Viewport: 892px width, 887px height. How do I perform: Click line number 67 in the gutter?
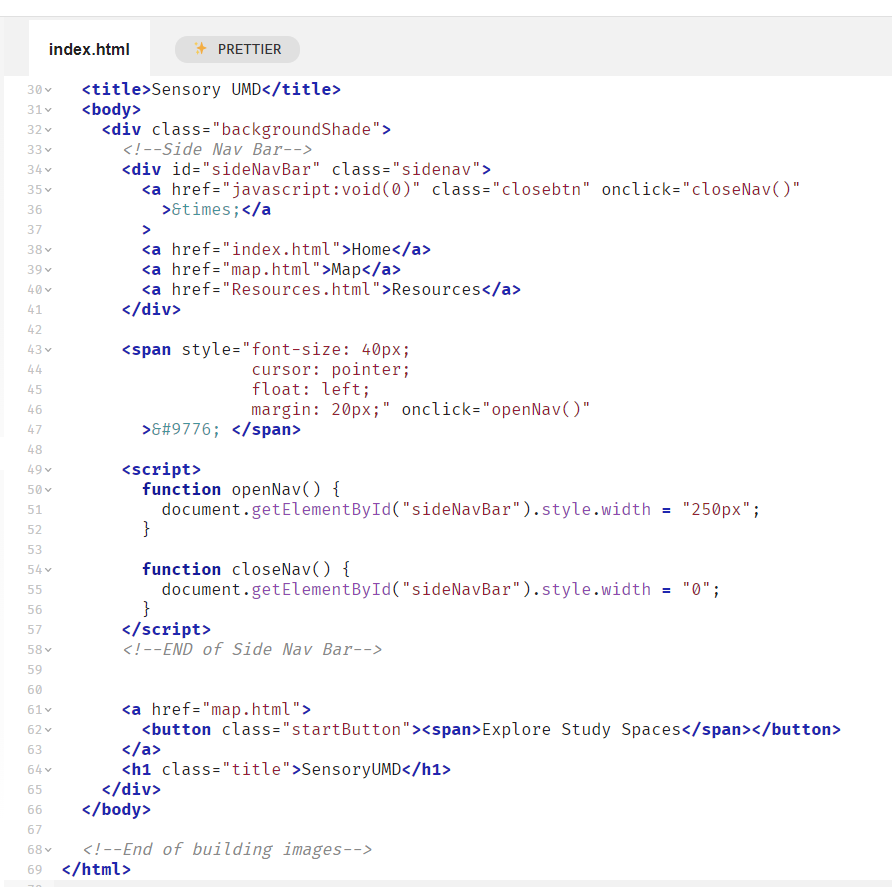[35, 830]
